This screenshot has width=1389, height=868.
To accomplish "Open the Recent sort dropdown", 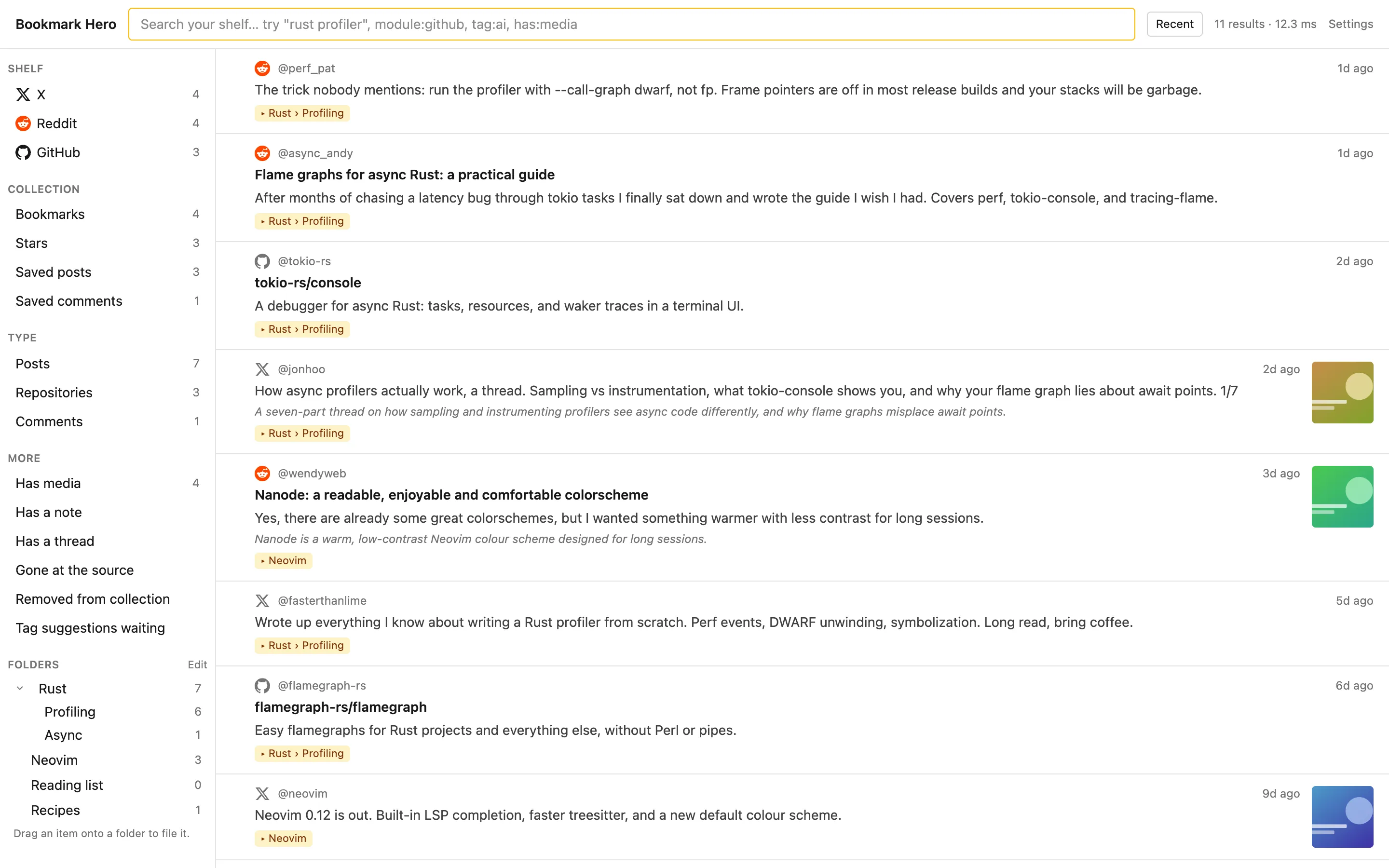I will tap(1174, 24).
